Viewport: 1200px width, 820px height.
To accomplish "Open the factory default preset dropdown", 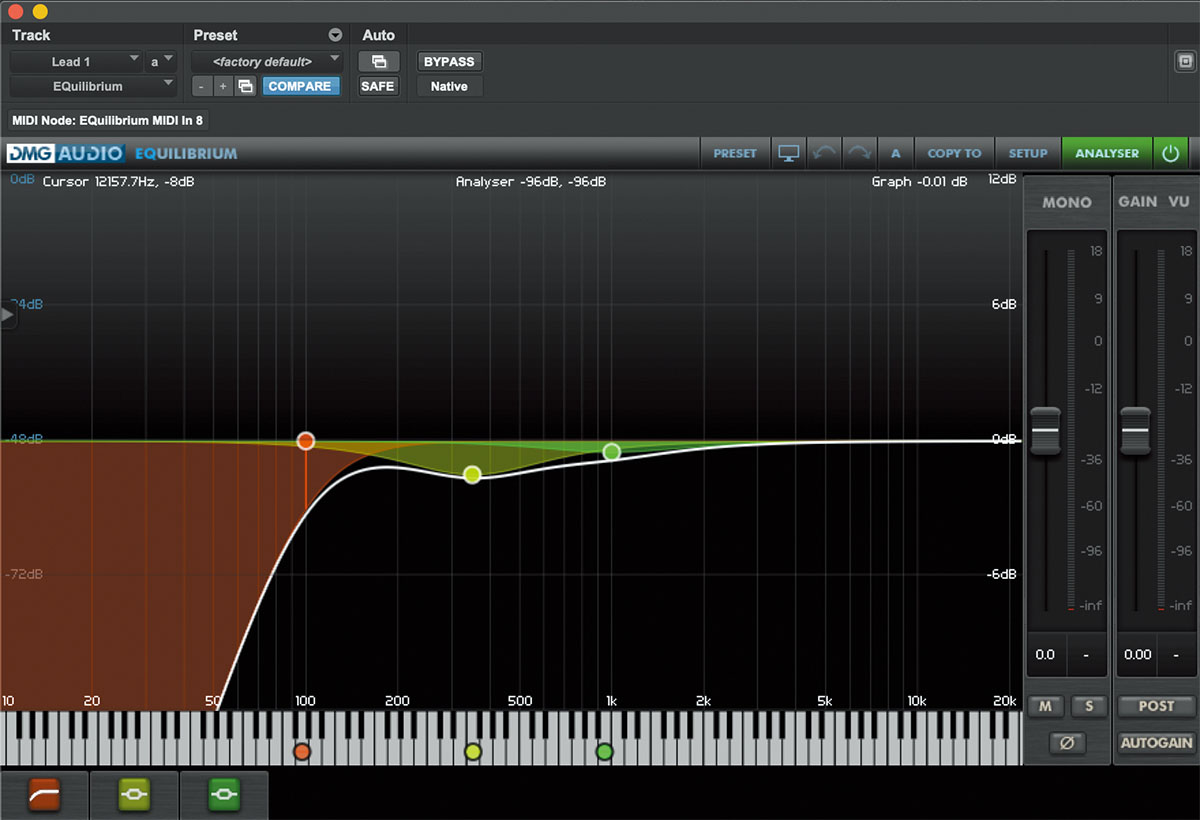I will point(267,62).
